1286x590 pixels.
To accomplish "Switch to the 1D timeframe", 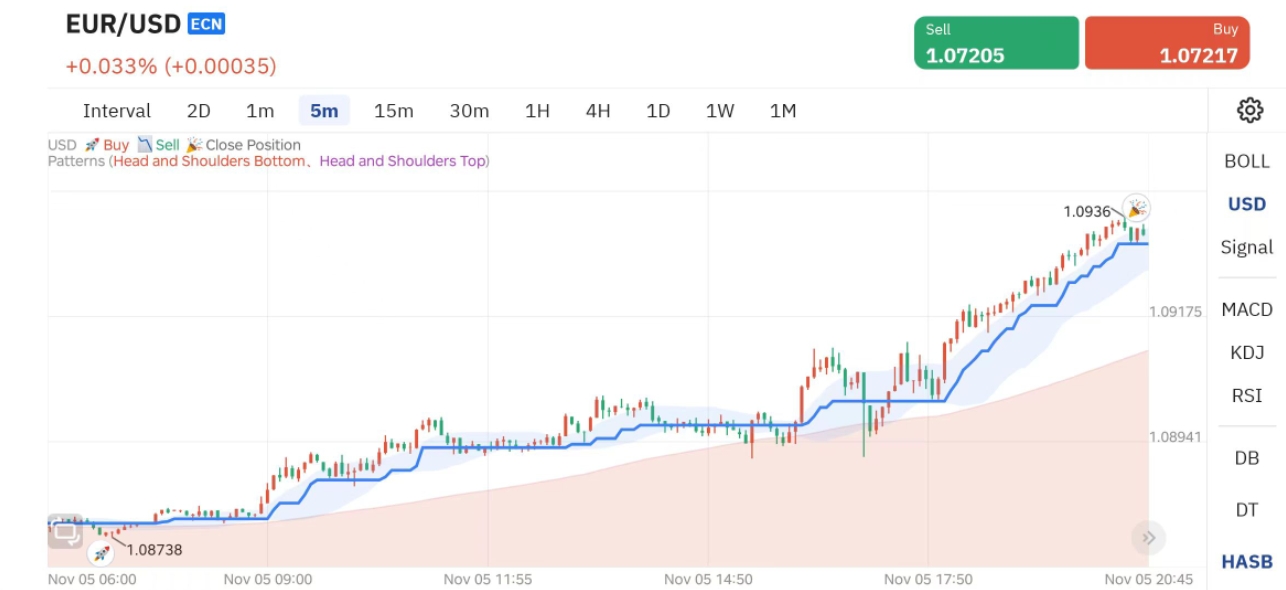I will (x=657, y=111).
